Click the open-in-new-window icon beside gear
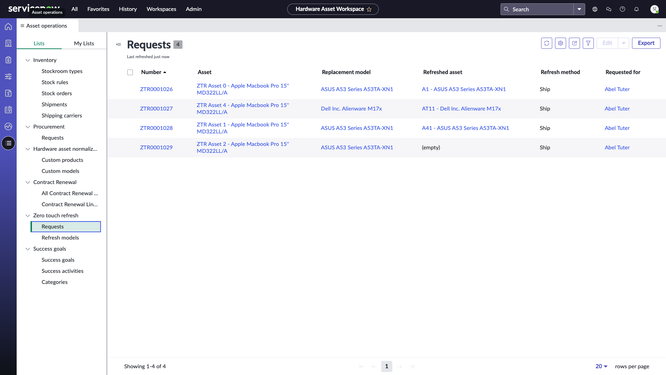The height and width of the screenshot is (375, 666). pos(574,43)
